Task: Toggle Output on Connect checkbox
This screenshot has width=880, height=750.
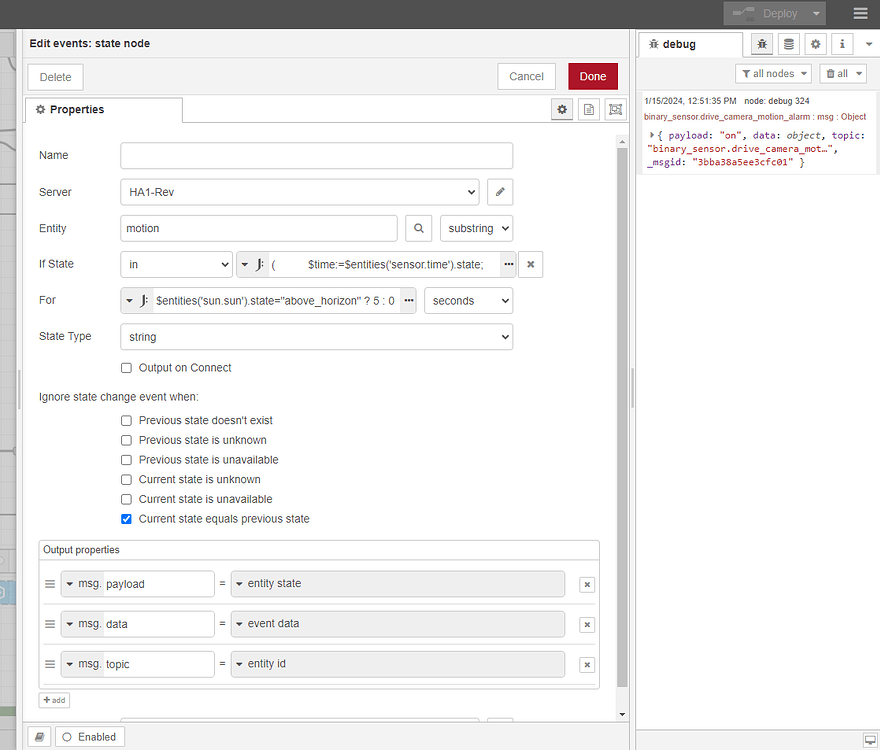Action: point(126,368)
